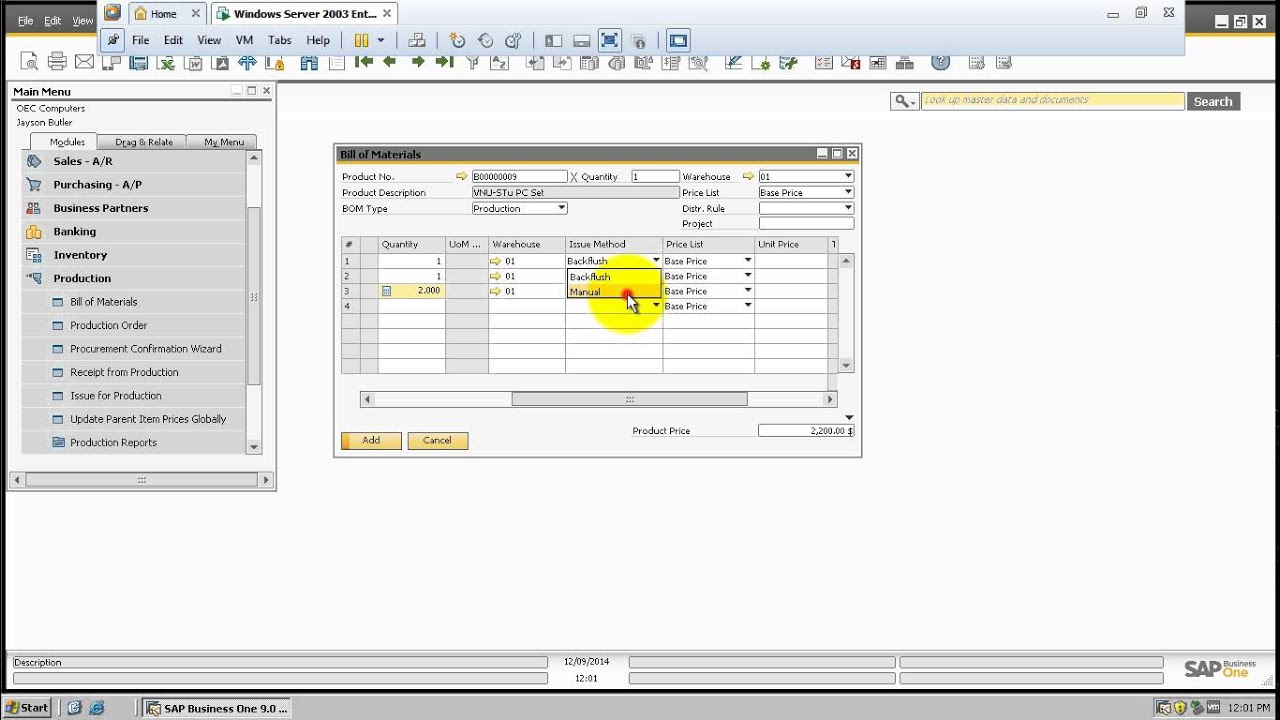Open VMware VM menu

coord(244,40)
